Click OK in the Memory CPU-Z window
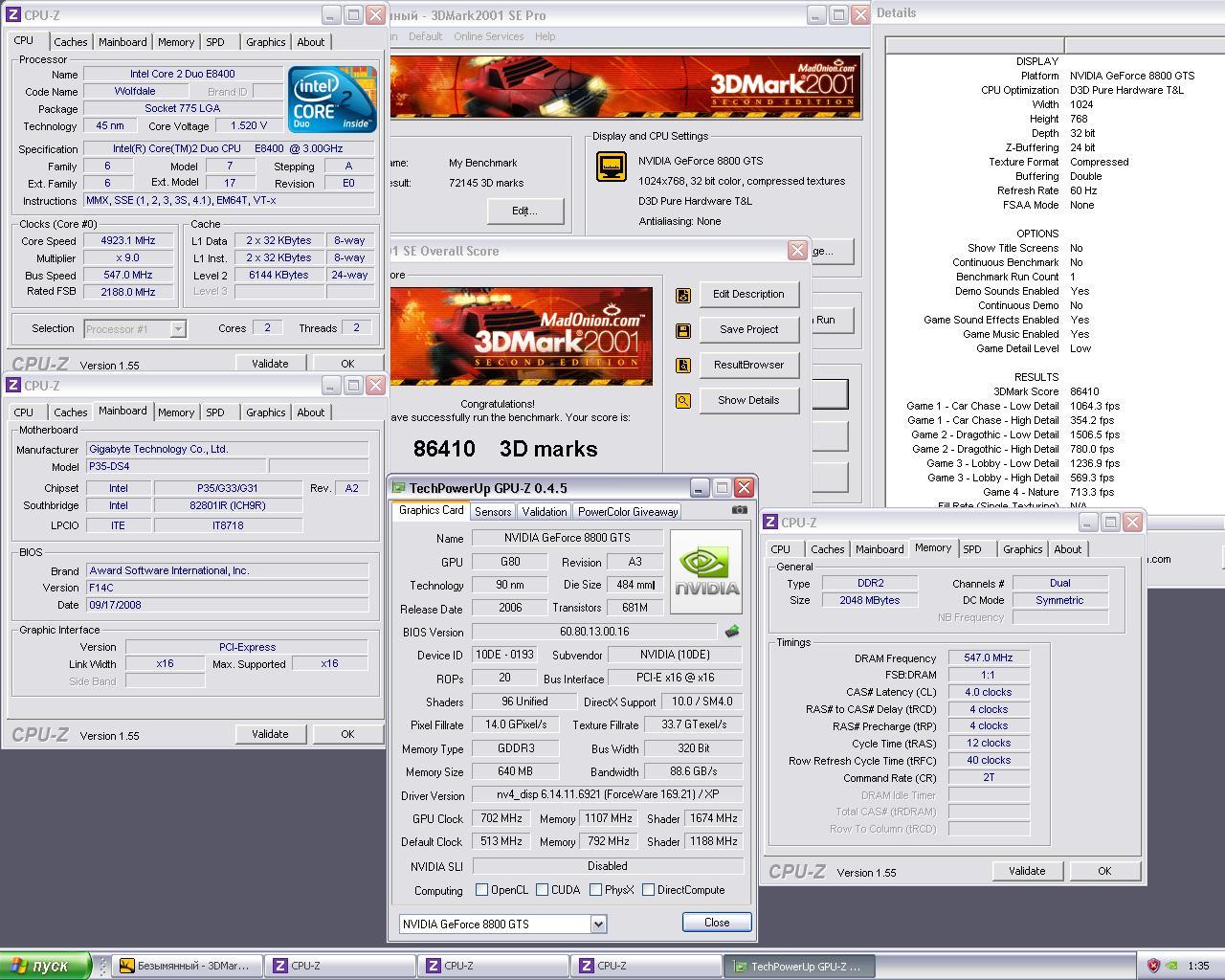 [x=1104, y=871]
